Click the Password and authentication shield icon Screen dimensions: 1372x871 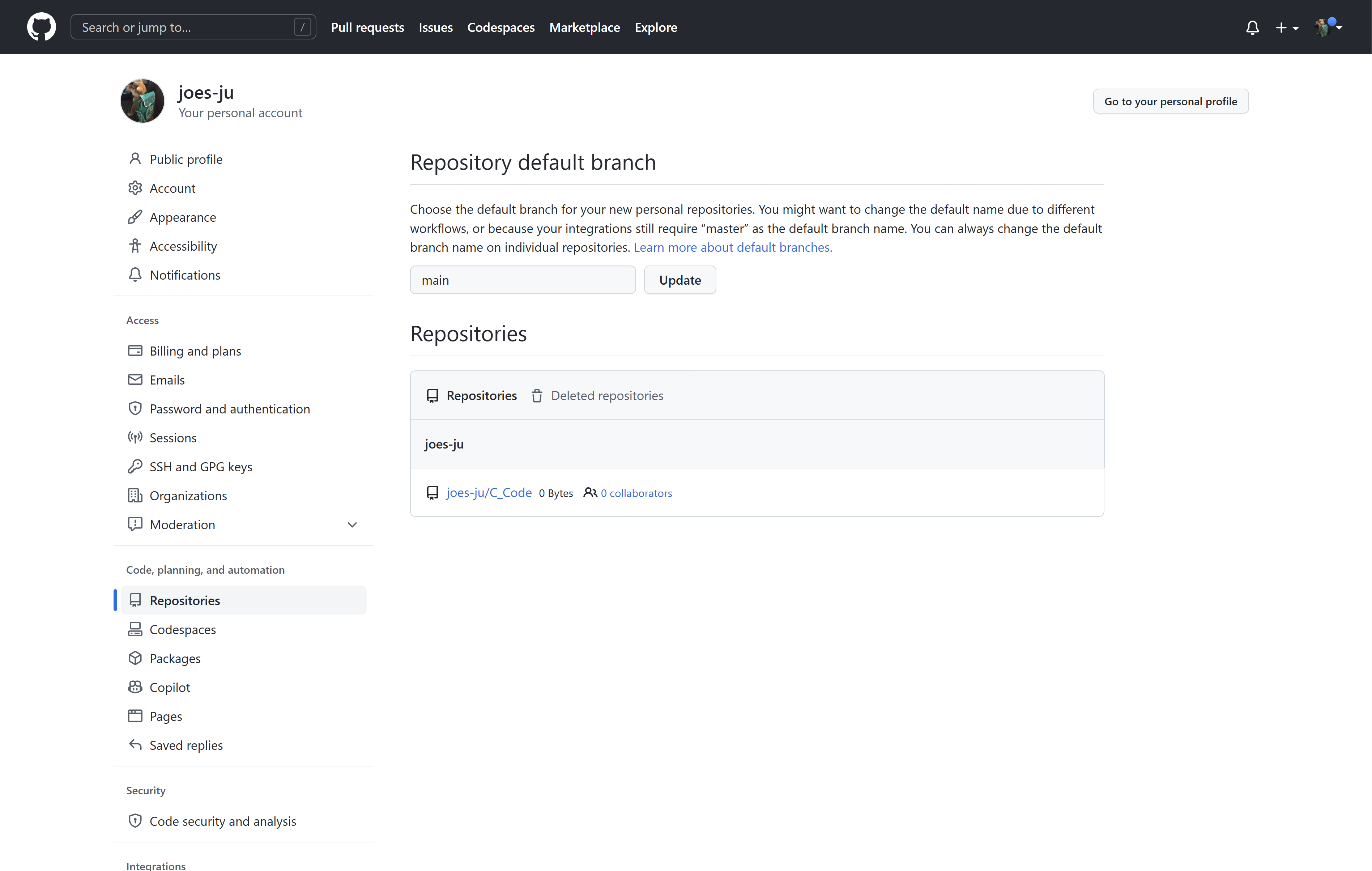[x=135, y=409]
